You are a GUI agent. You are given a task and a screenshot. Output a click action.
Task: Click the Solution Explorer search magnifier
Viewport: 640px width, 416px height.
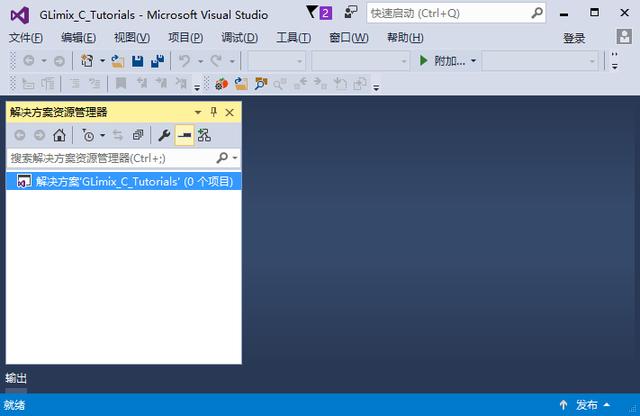(x=222, y=158)
